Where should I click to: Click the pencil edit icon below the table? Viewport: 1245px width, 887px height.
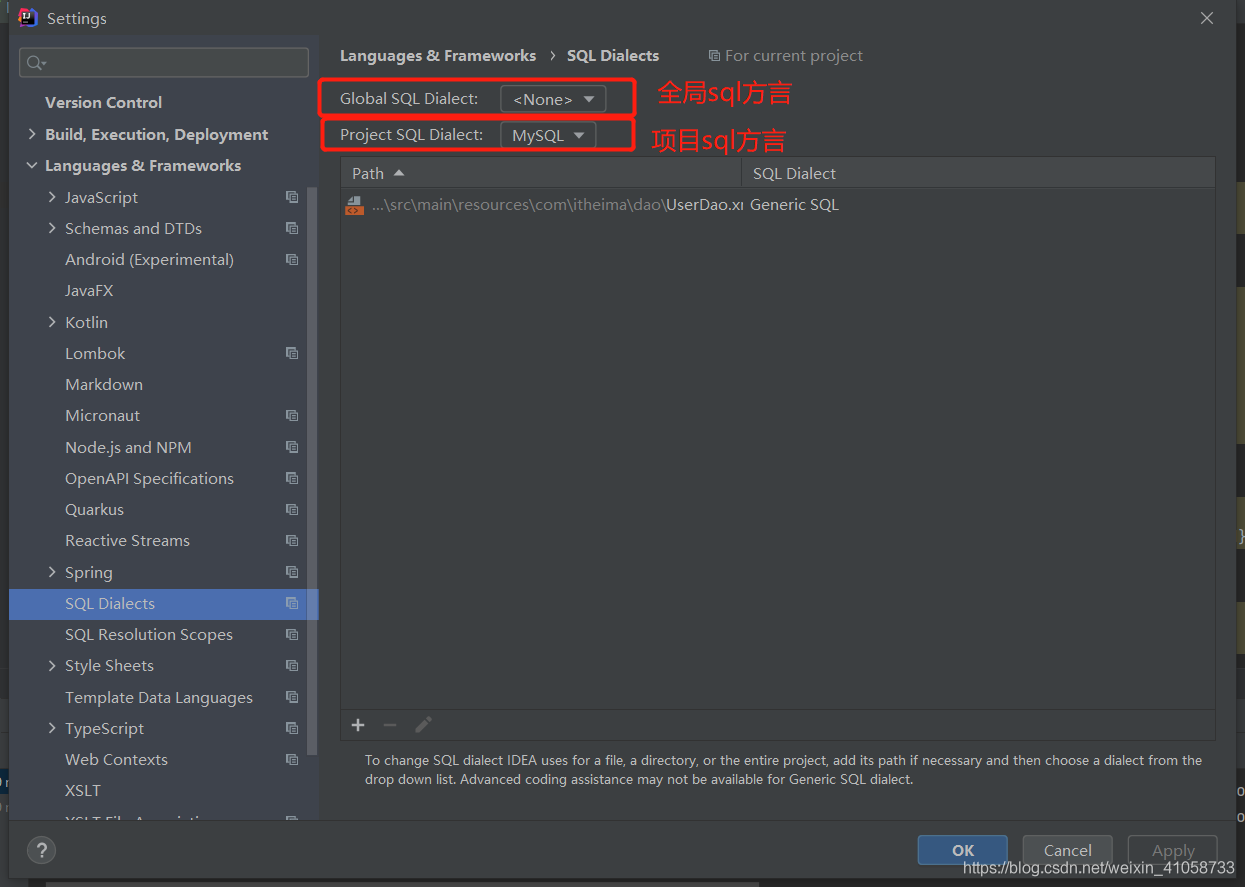[x=423, y=725]
